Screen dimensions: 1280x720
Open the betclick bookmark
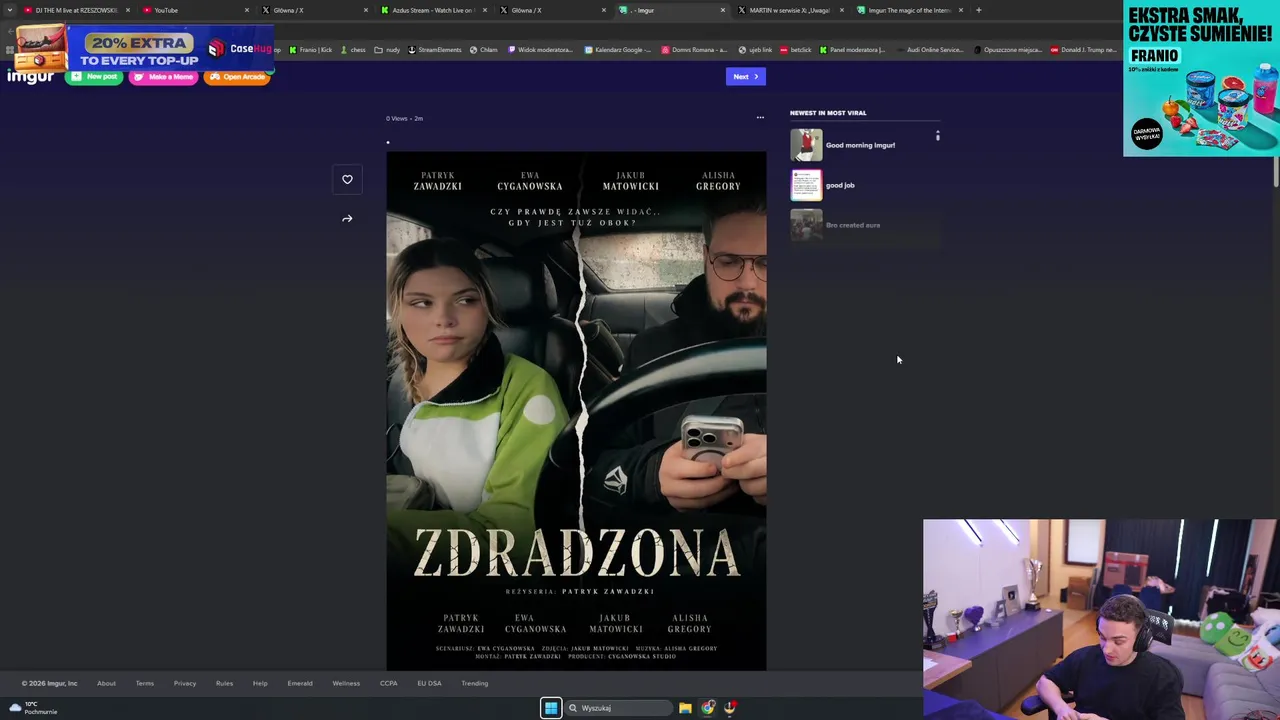click(796, 50)
